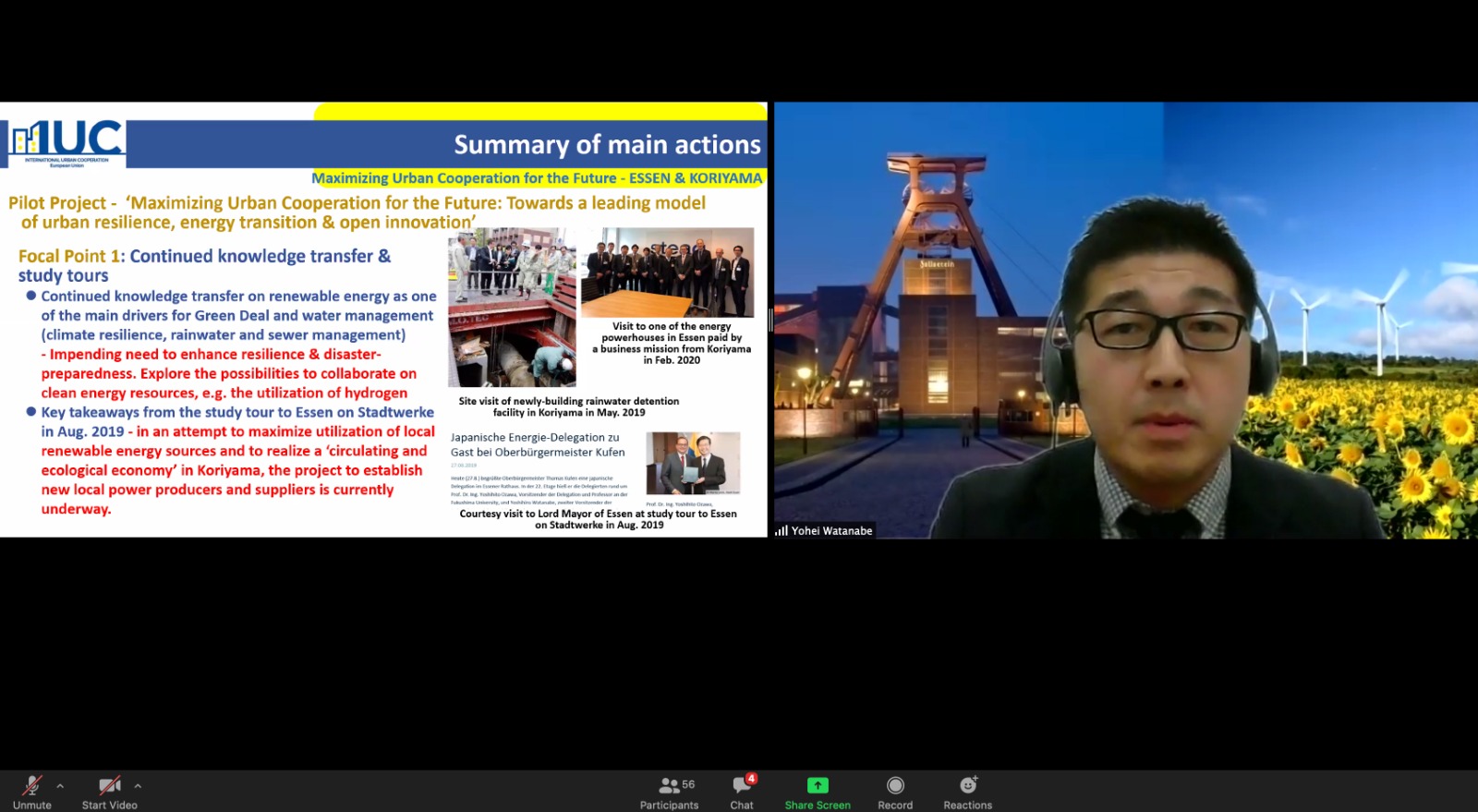Click the green Share Screen icon
This screenshot has width=1478, height=812.
click(x=818, y=785)
